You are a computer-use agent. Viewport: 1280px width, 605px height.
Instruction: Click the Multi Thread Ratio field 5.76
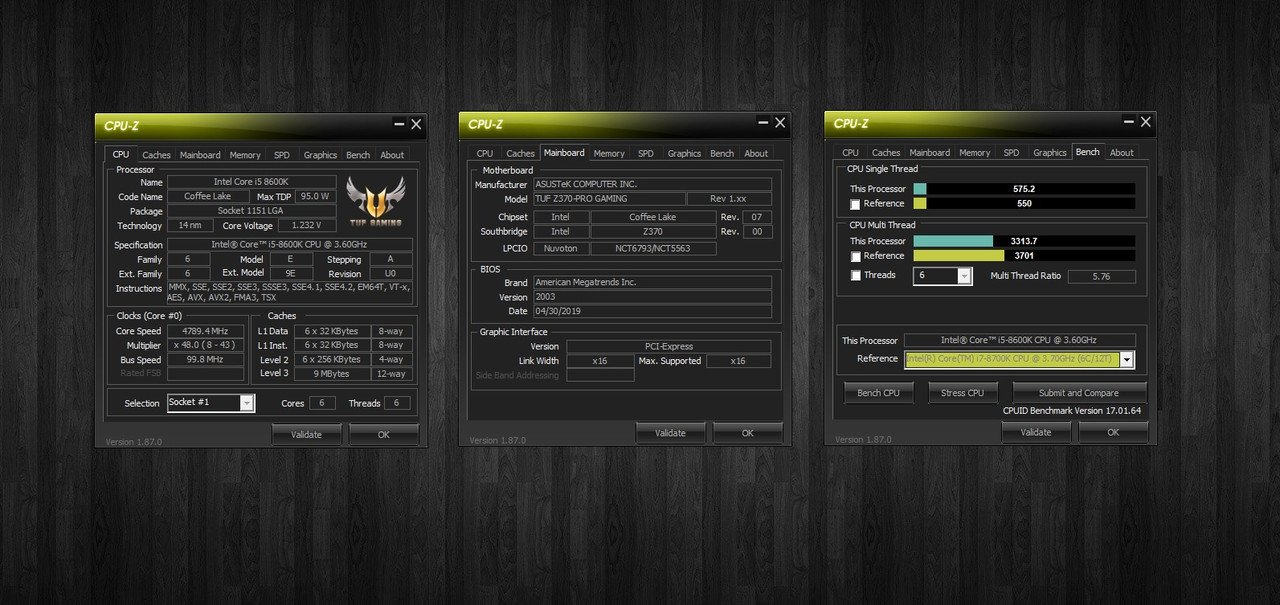(1101, 276)
